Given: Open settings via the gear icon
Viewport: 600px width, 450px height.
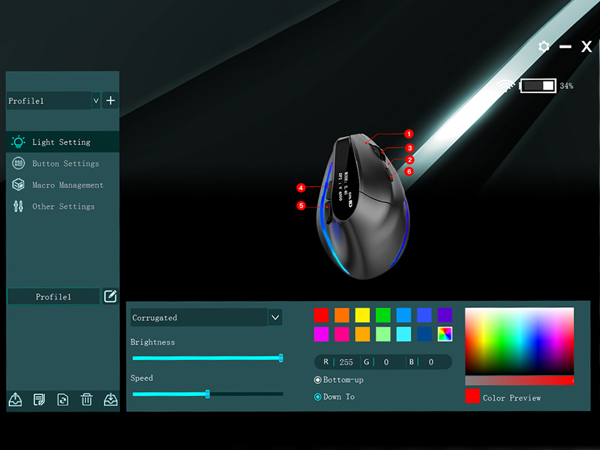Looking at the screenshot, I should 543,47.
